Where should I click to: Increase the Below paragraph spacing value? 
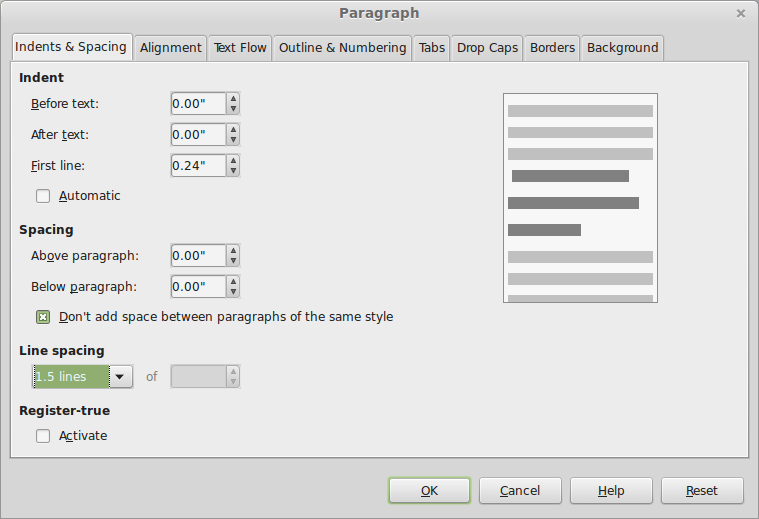[233, 281]
